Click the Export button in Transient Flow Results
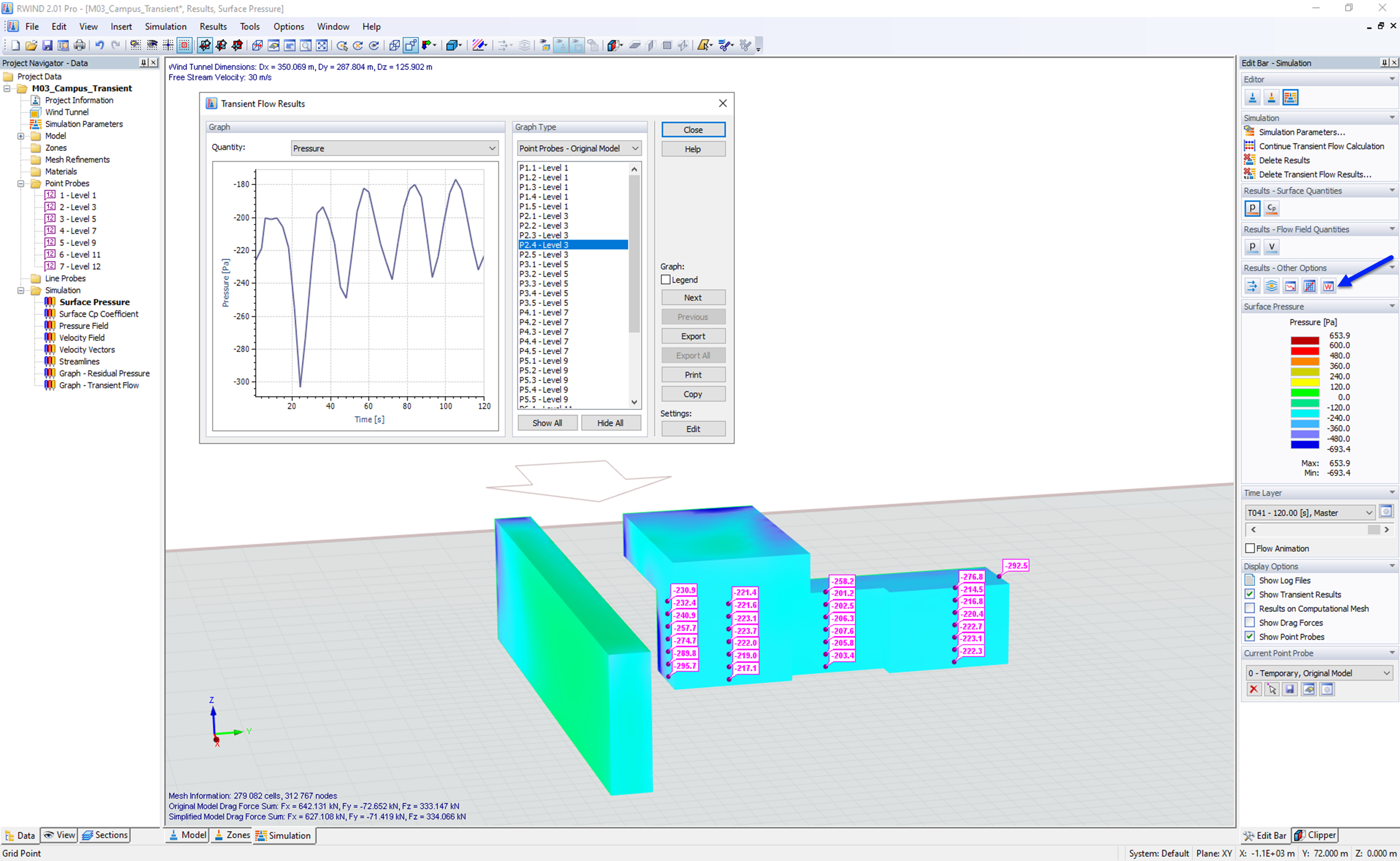Screen dimensions: 1400x861 click(693, 336)
